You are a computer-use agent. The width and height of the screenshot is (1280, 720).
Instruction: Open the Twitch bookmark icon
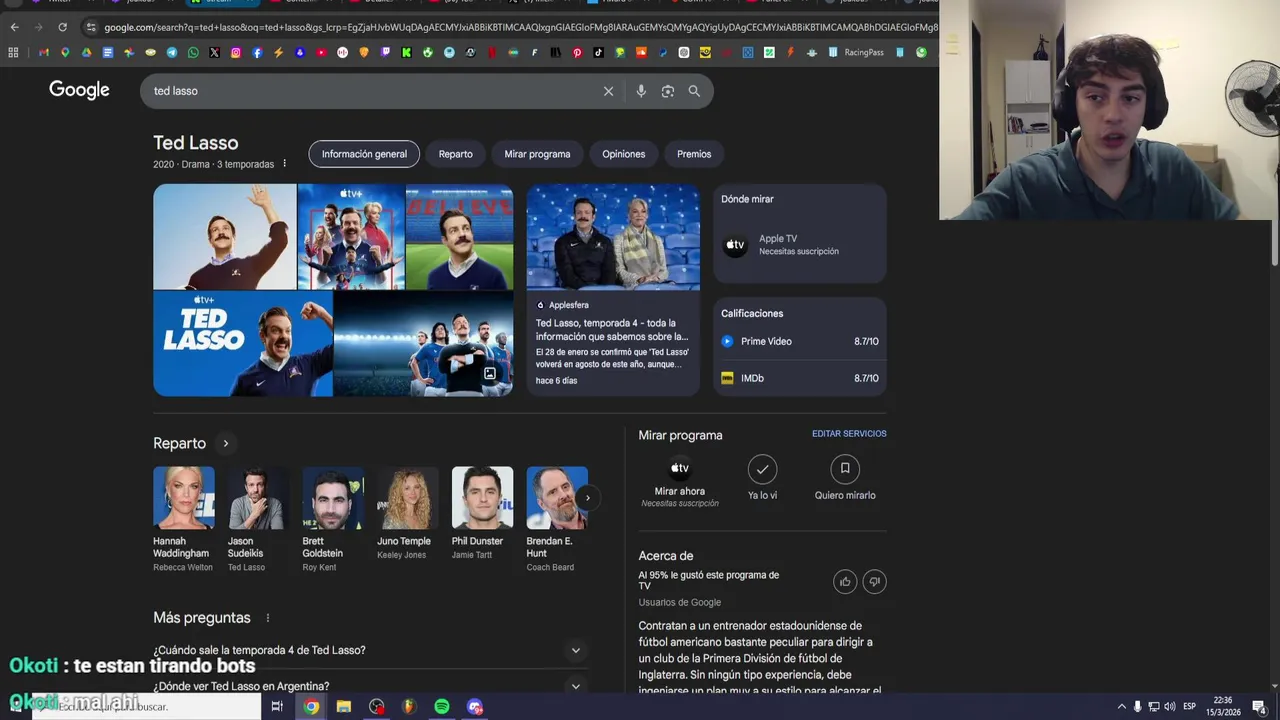point(386,52)
